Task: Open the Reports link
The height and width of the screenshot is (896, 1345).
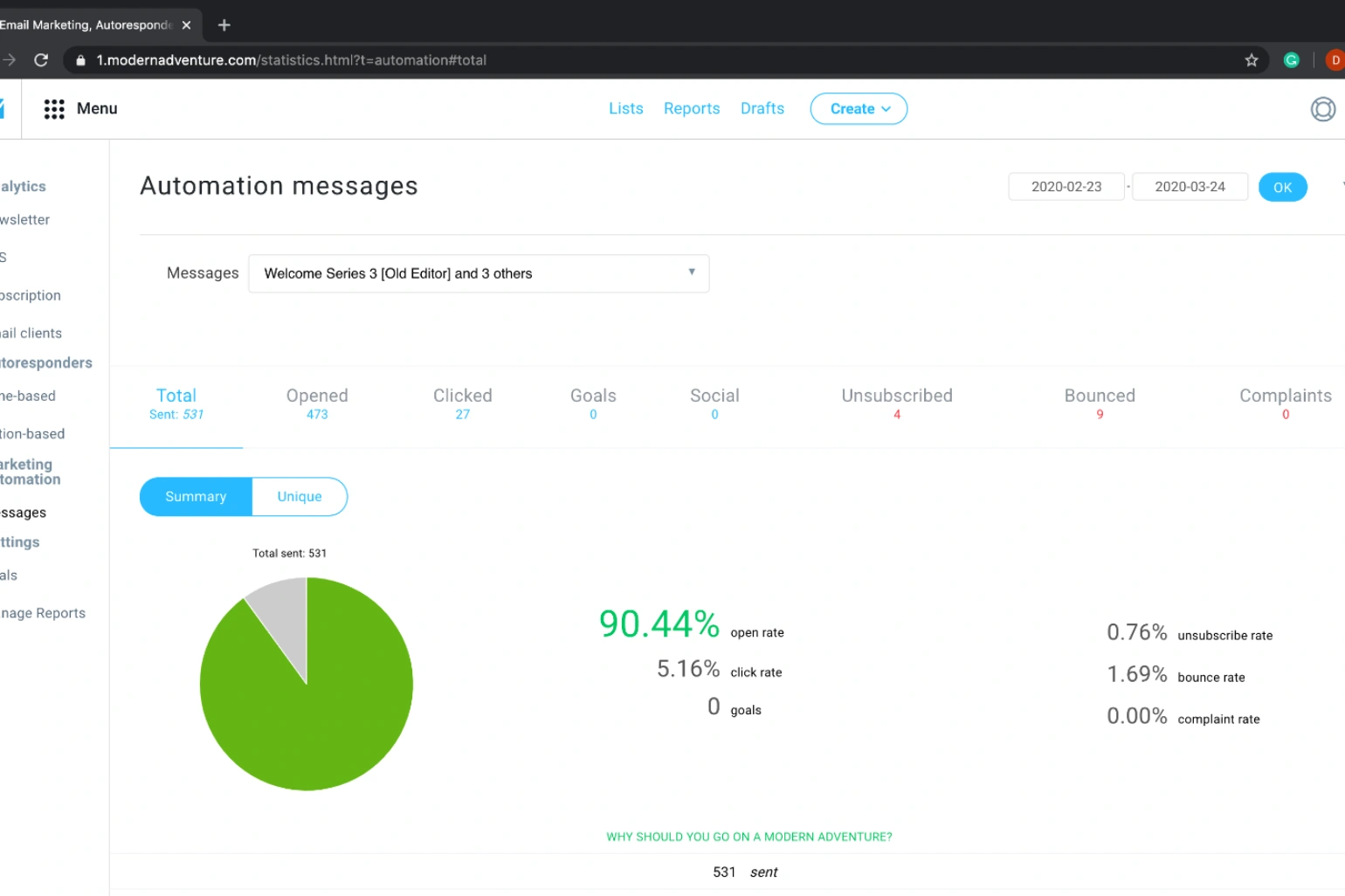Action: pos(692,108)
